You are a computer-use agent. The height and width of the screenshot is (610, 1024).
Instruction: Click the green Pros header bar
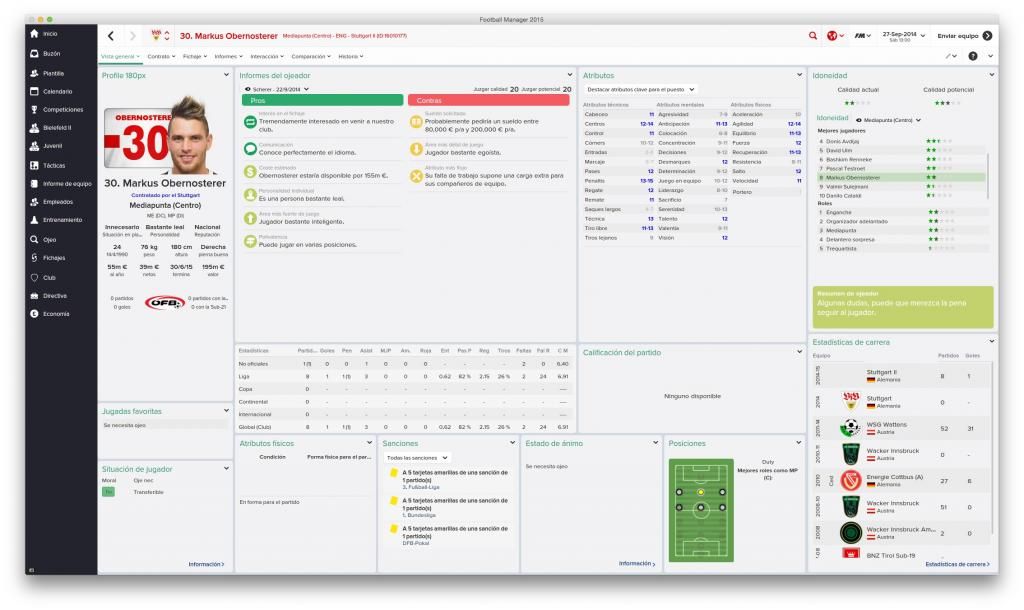323,101
